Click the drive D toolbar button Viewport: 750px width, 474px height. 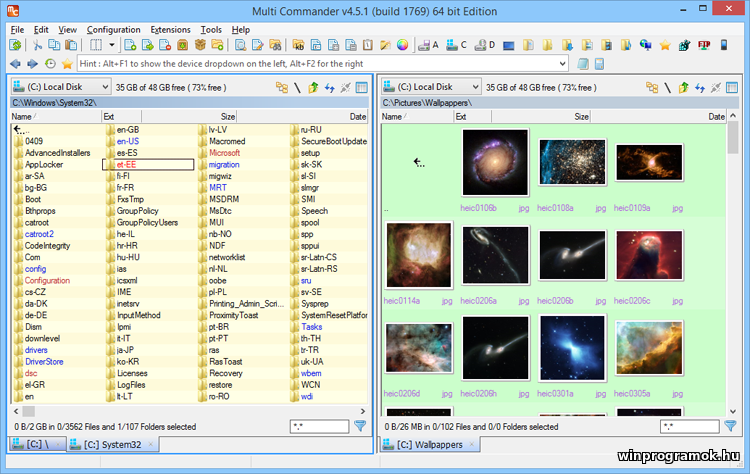click(485, 45)
